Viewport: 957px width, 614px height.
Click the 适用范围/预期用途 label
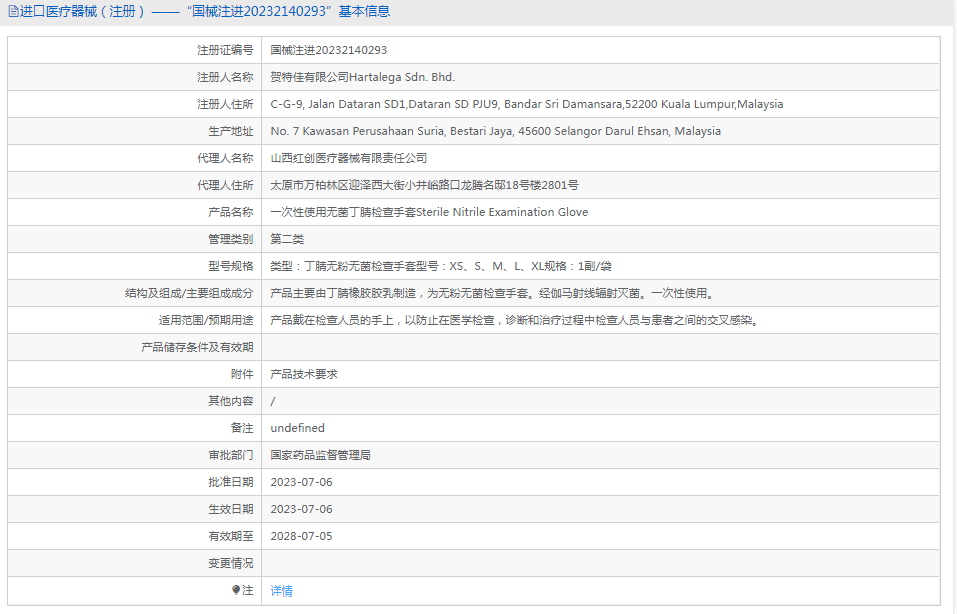pyautogui.click(x=206, y=320)
